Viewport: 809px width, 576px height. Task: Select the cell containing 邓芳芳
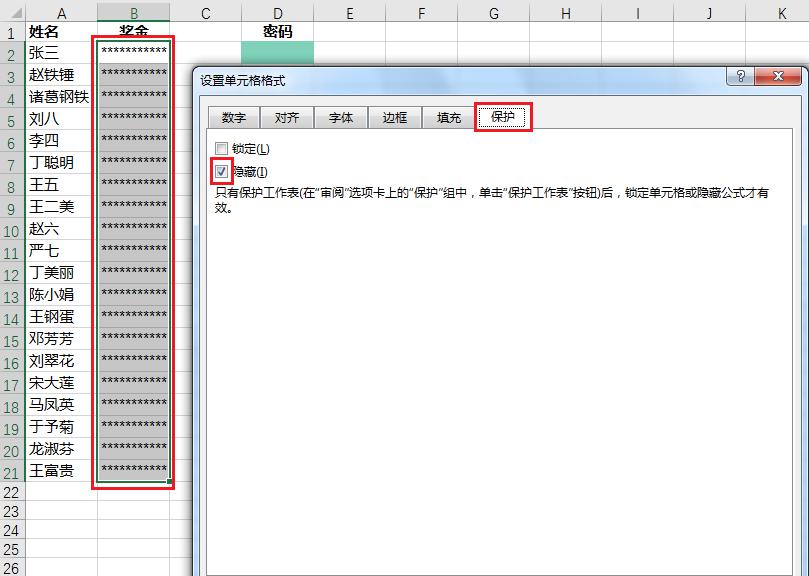[61, 339]
